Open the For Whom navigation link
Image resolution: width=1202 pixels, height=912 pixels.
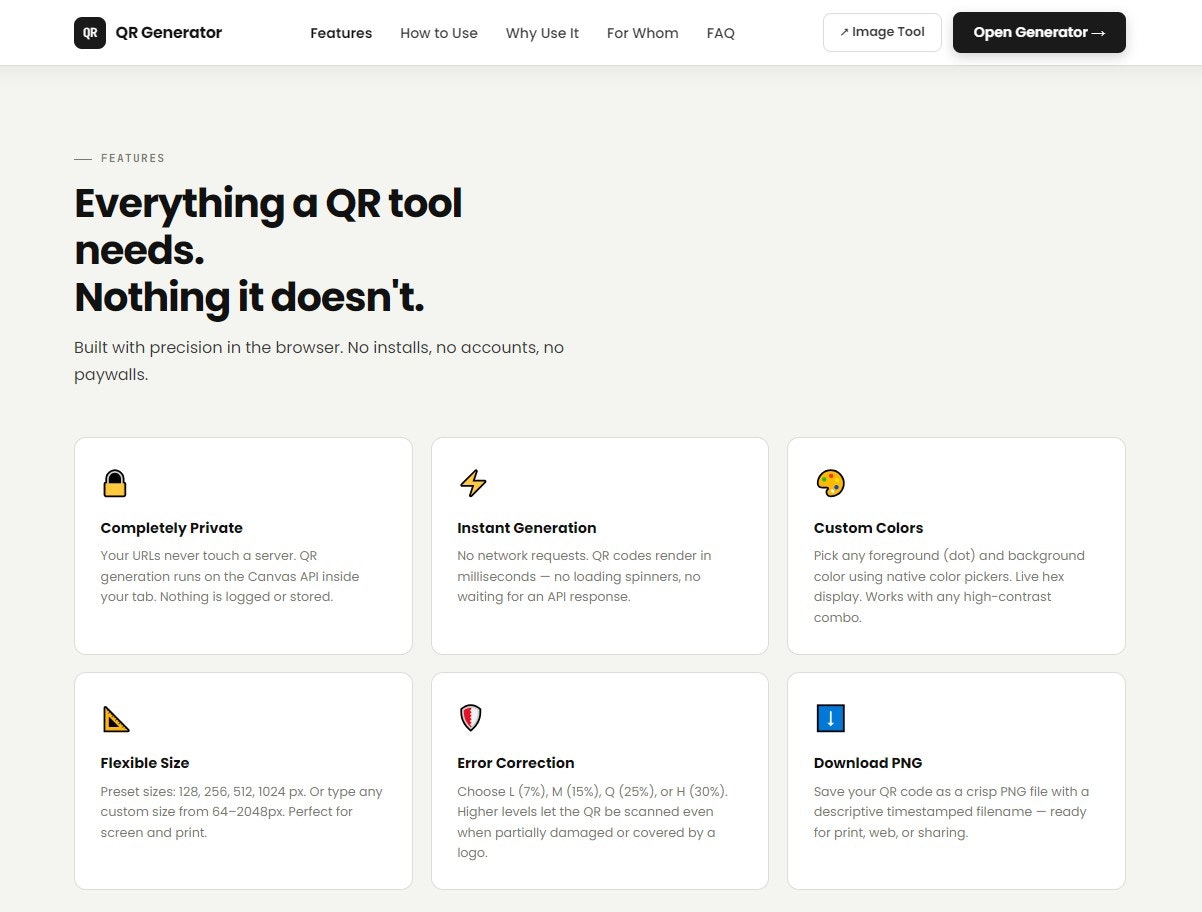click(x=642, y=33)
